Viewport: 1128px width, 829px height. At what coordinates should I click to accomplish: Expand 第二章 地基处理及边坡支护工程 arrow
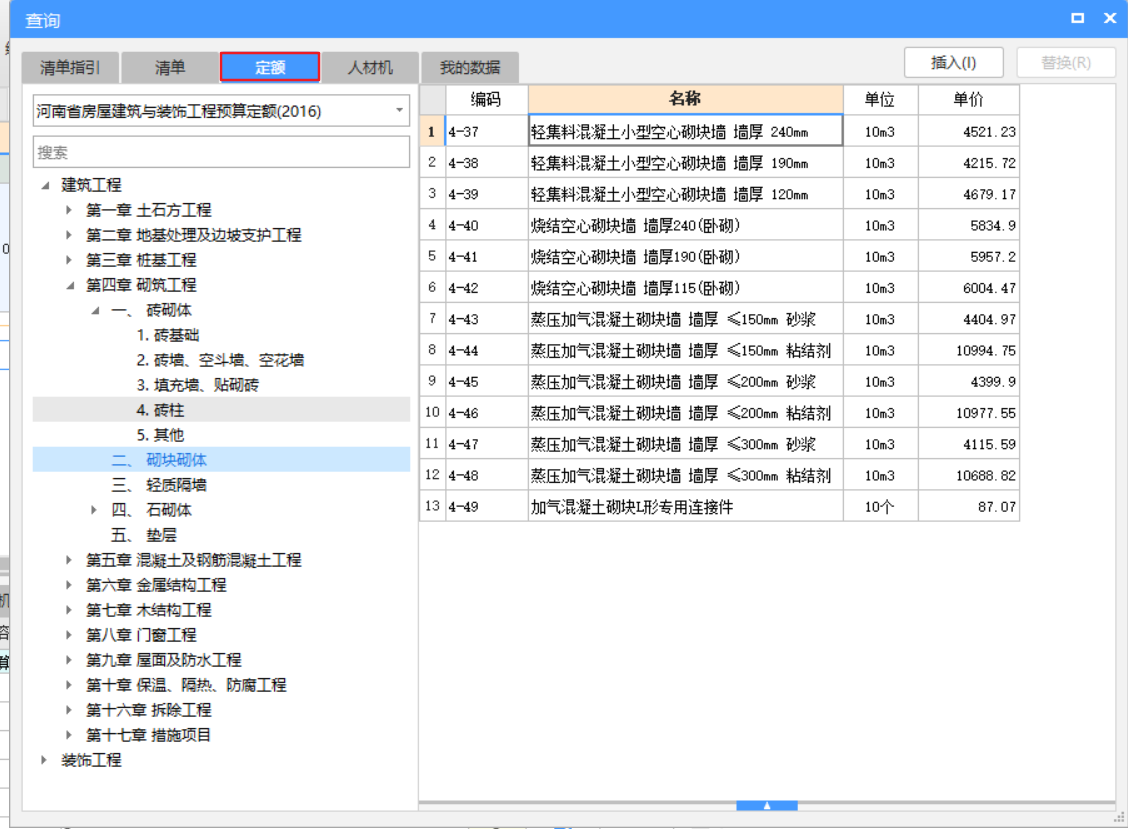pyautogui.click(x=69, y=235)
